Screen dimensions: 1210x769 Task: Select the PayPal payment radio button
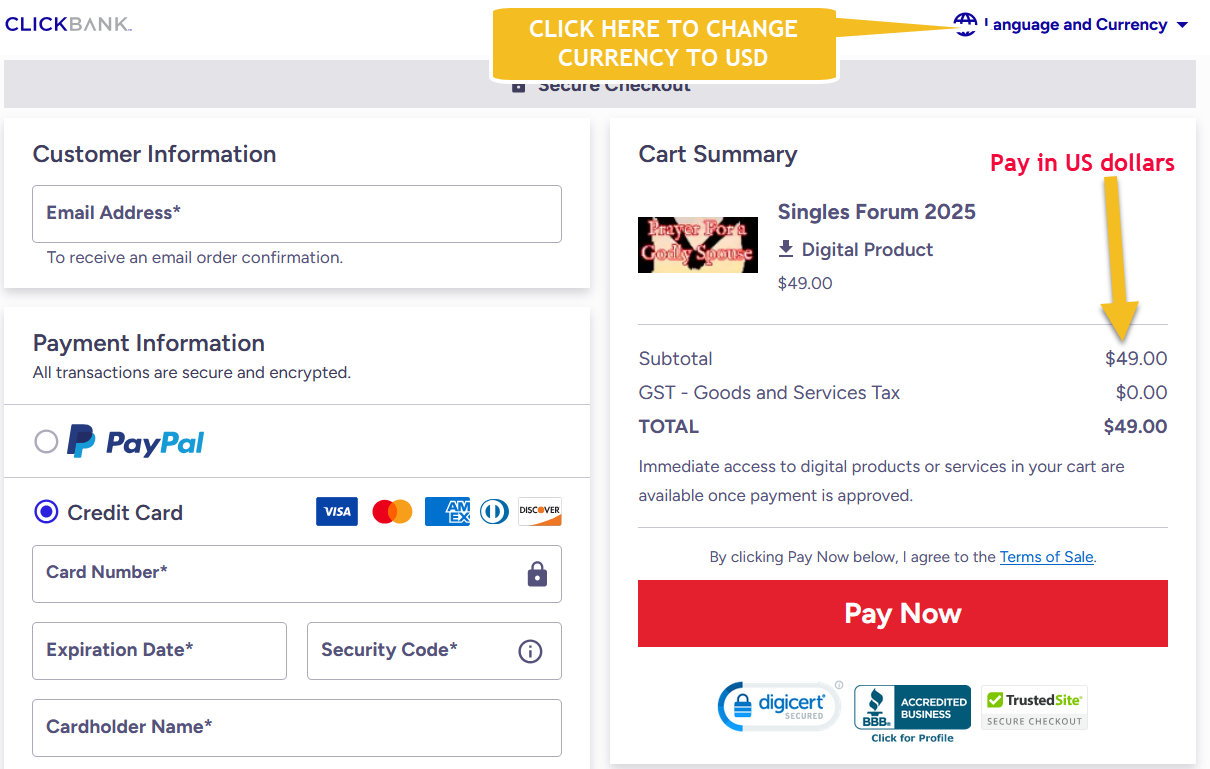(46, 441)
